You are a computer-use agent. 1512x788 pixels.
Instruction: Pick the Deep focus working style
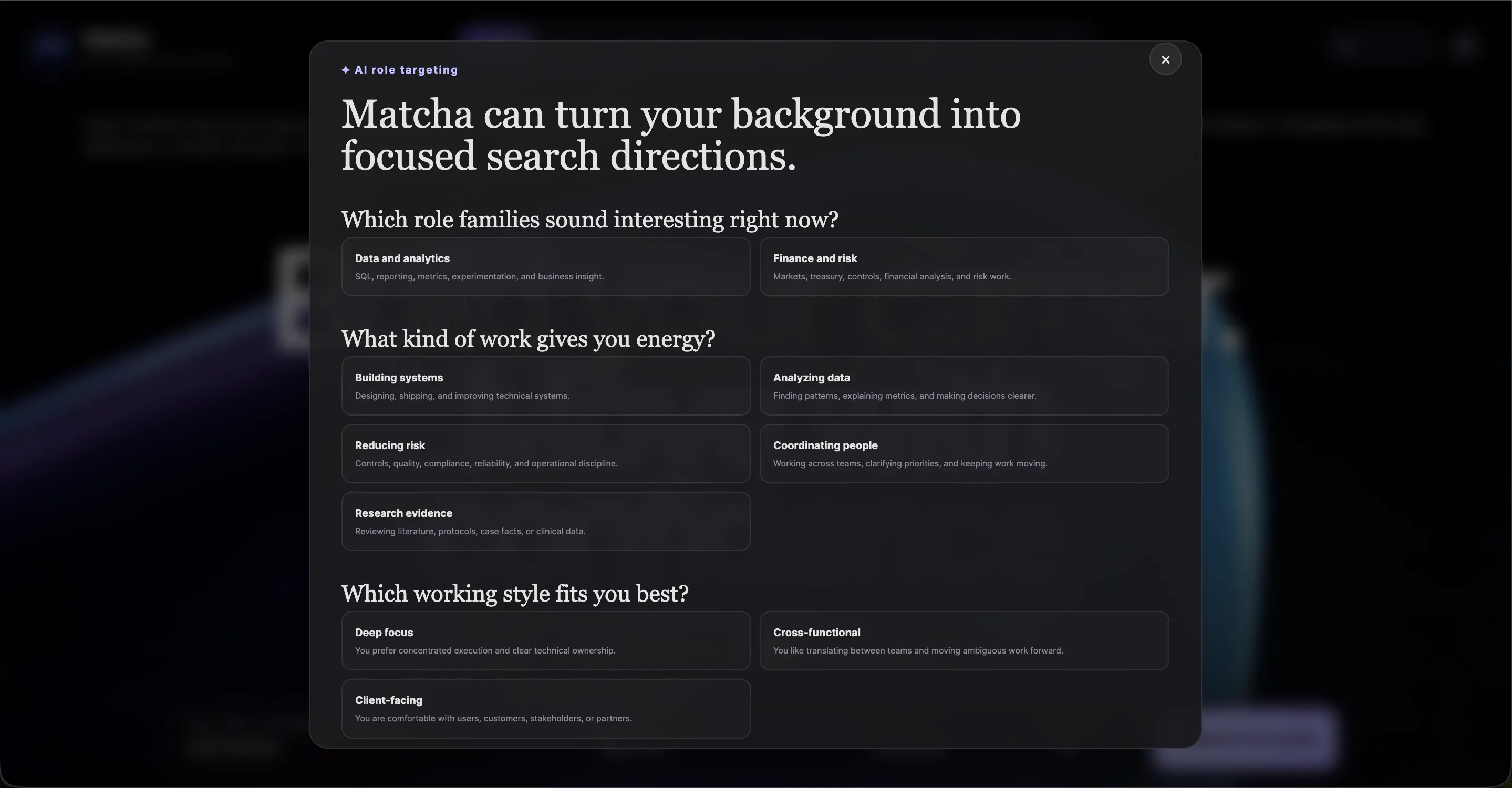pos(546,640)
